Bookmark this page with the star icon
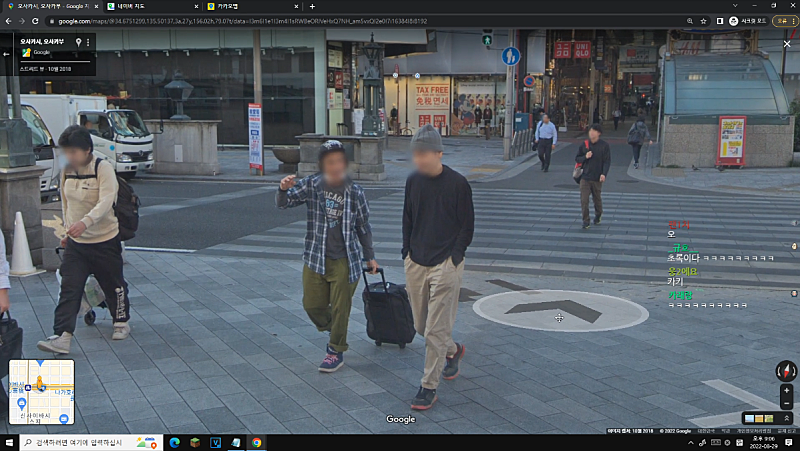Viewport: 800px width, 451px height. point(704,21)
